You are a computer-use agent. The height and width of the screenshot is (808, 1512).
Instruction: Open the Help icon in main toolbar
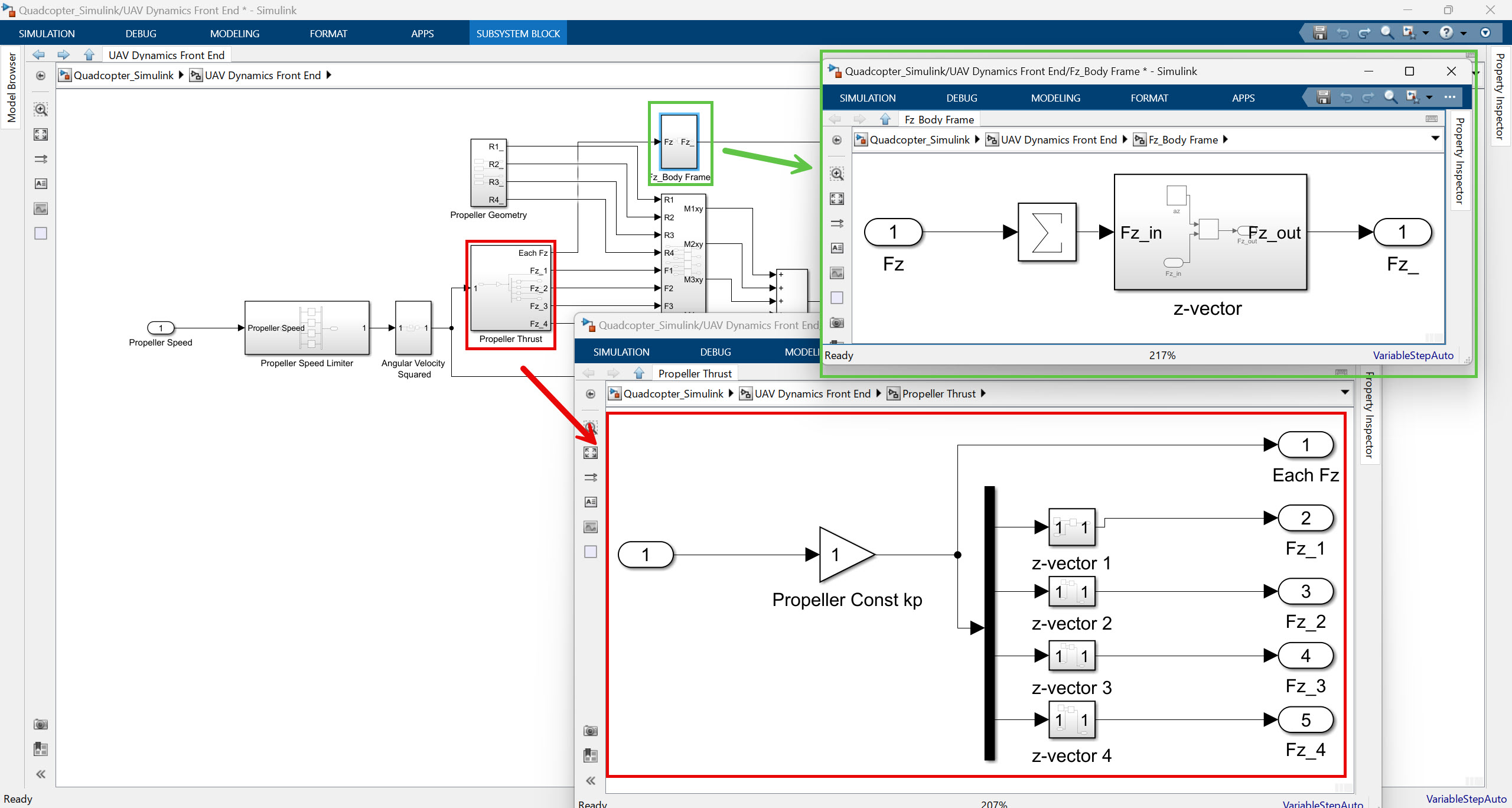pyautogui.click(x=1446, y=33)
